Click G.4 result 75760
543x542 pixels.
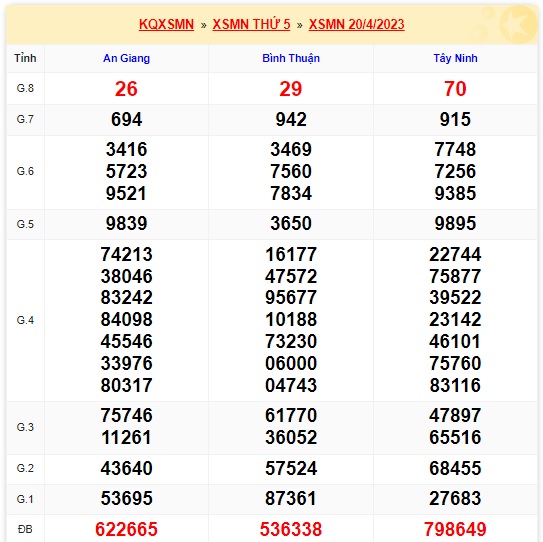(x=455, y=363)
